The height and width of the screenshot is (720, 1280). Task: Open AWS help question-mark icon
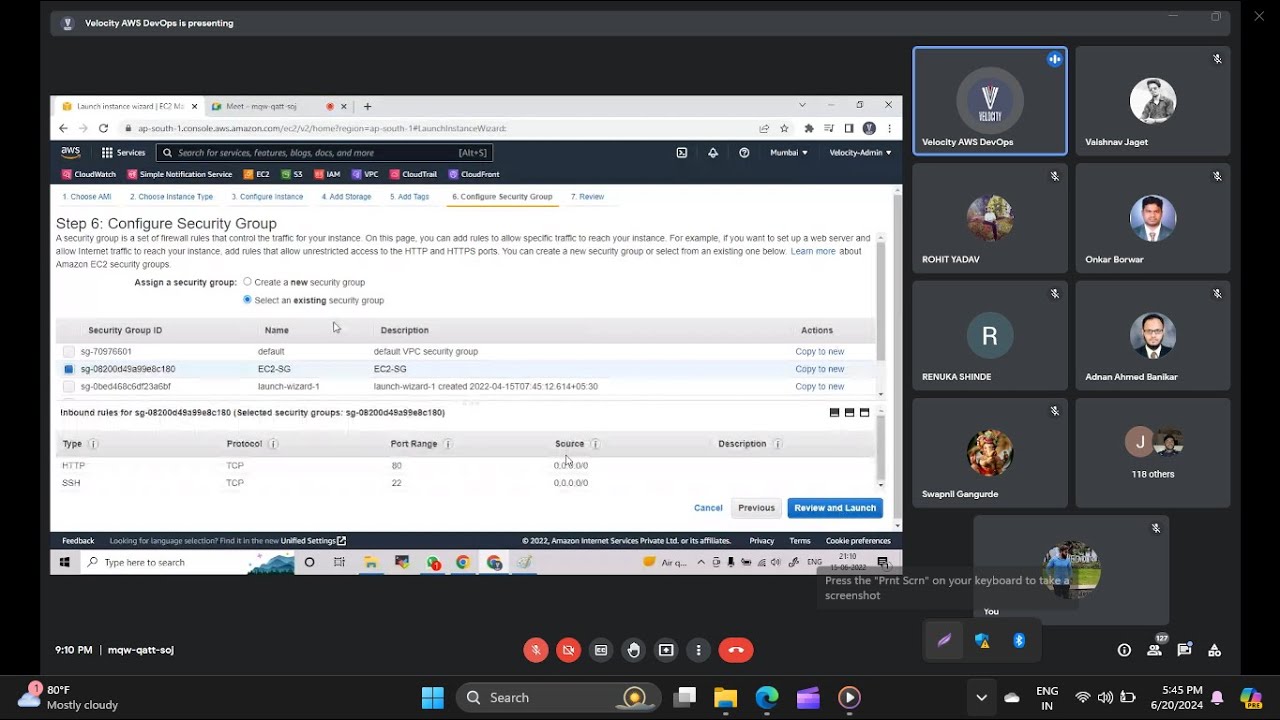tap(744, 153)
